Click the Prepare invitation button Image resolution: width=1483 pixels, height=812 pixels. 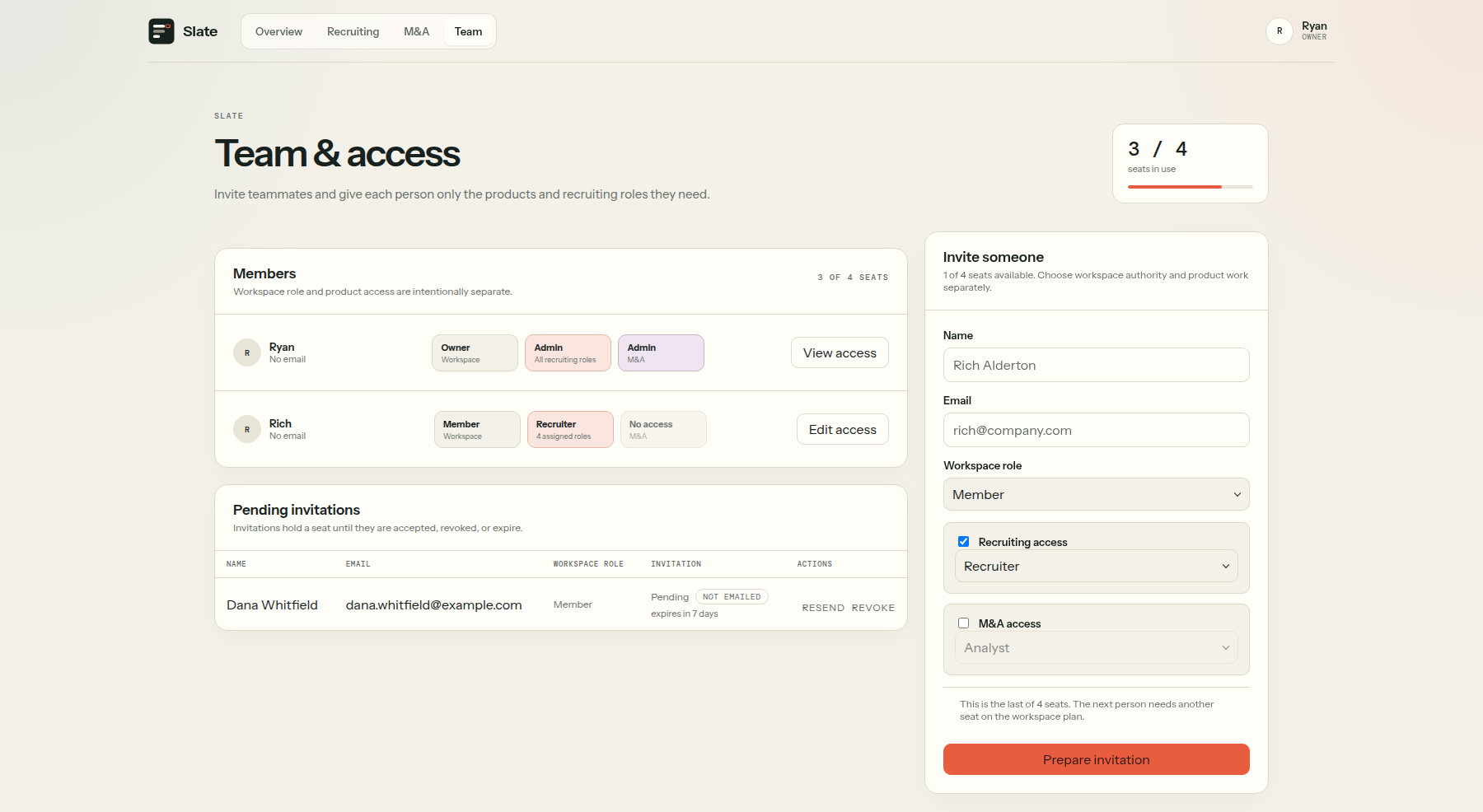coord(1096,759)
